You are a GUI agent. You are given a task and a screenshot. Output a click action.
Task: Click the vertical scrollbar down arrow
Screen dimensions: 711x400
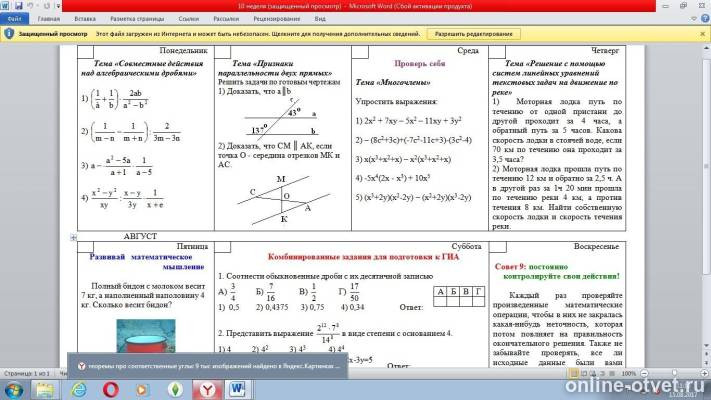[x=706, y=346]
